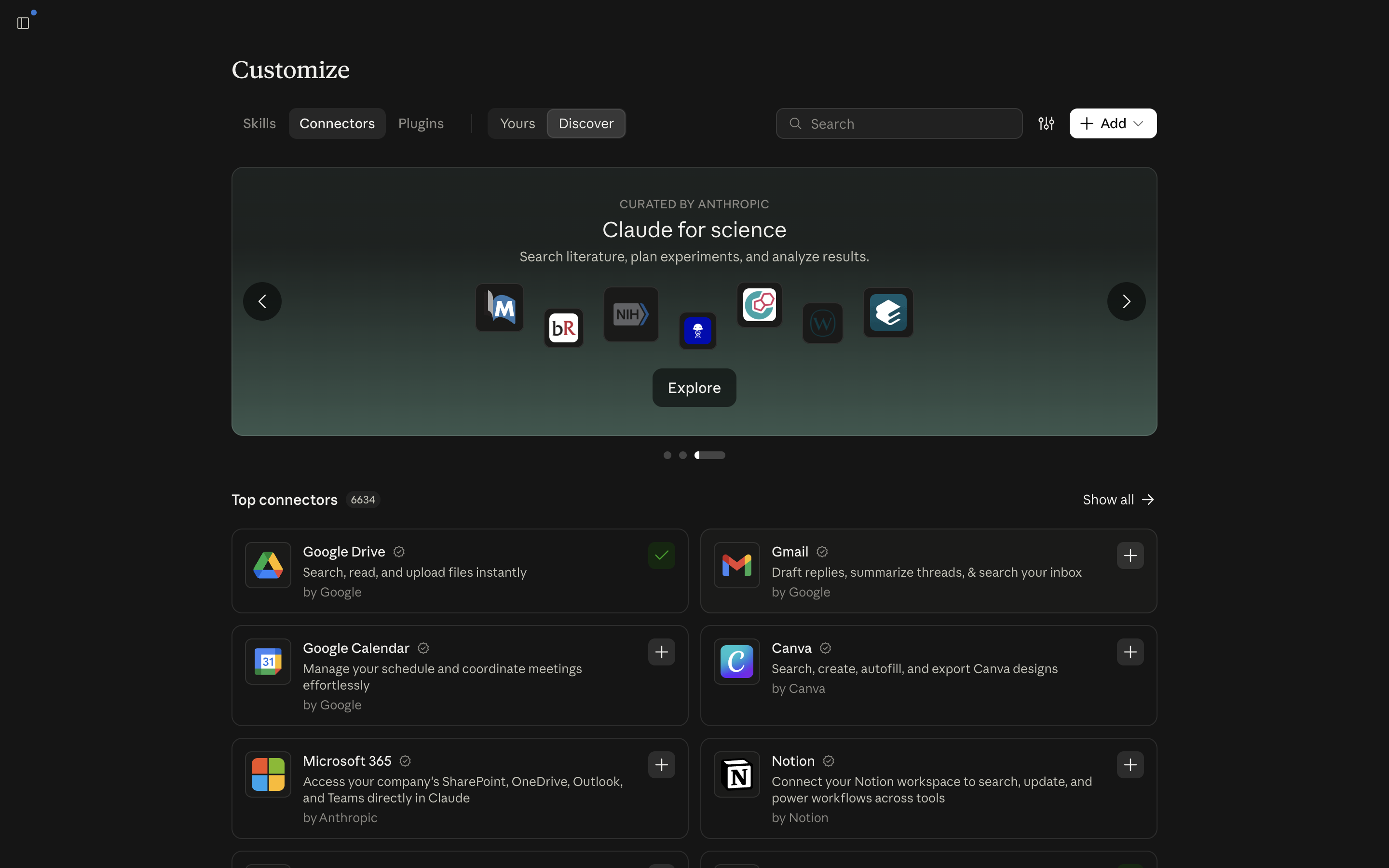Screen dimensions: 1389x868
Task: Add the Notion connector with plus
Action: point(1130,765)
